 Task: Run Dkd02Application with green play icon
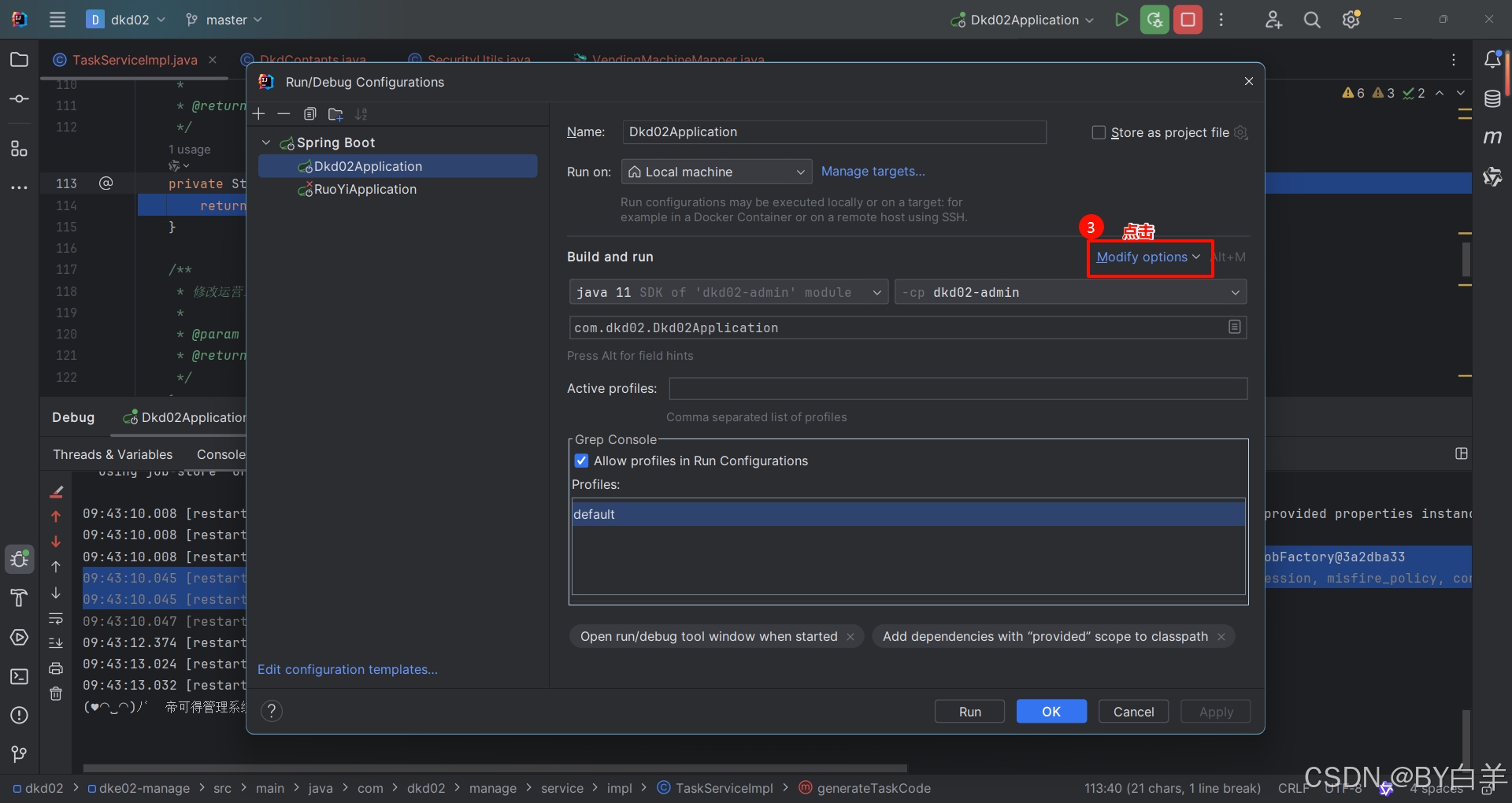tap(1121, 20)
